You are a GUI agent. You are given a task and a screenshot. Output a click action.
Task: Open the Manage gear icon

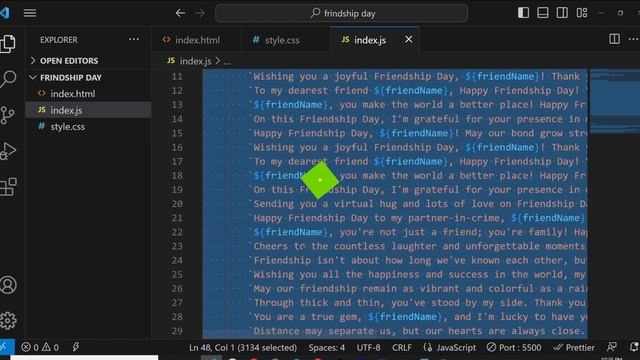point(8,321)
